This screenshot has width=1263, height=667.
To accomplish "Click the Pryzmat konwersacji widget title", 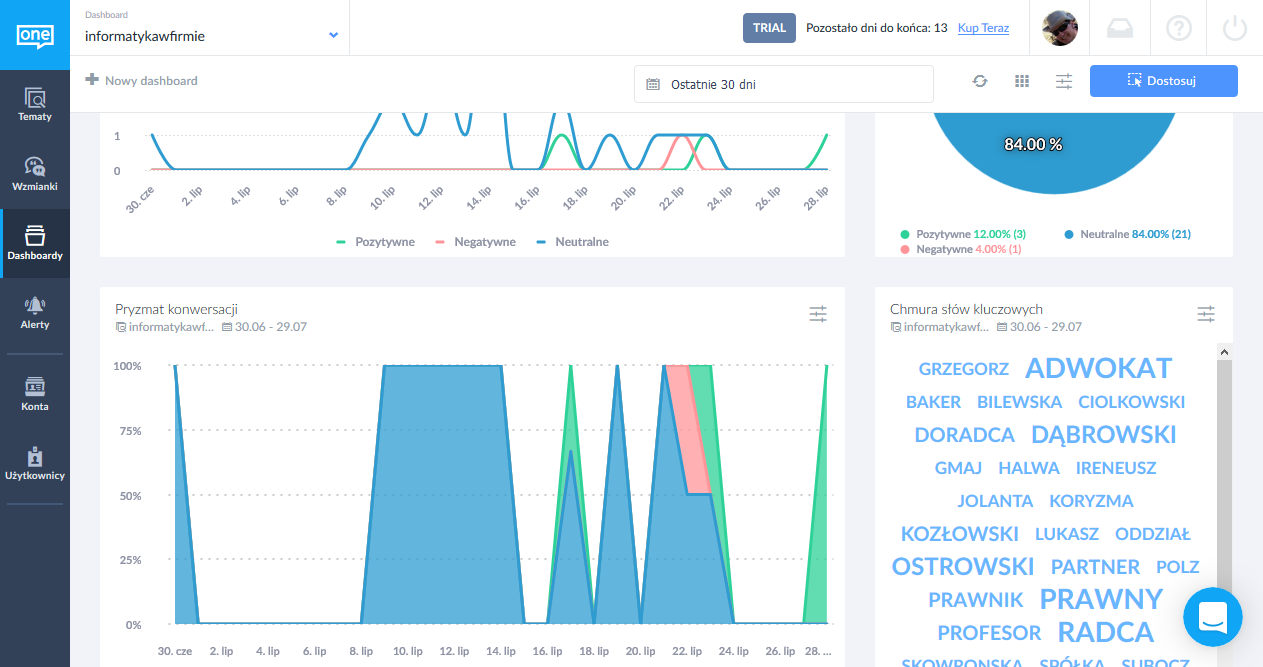I will coord(176,309).
